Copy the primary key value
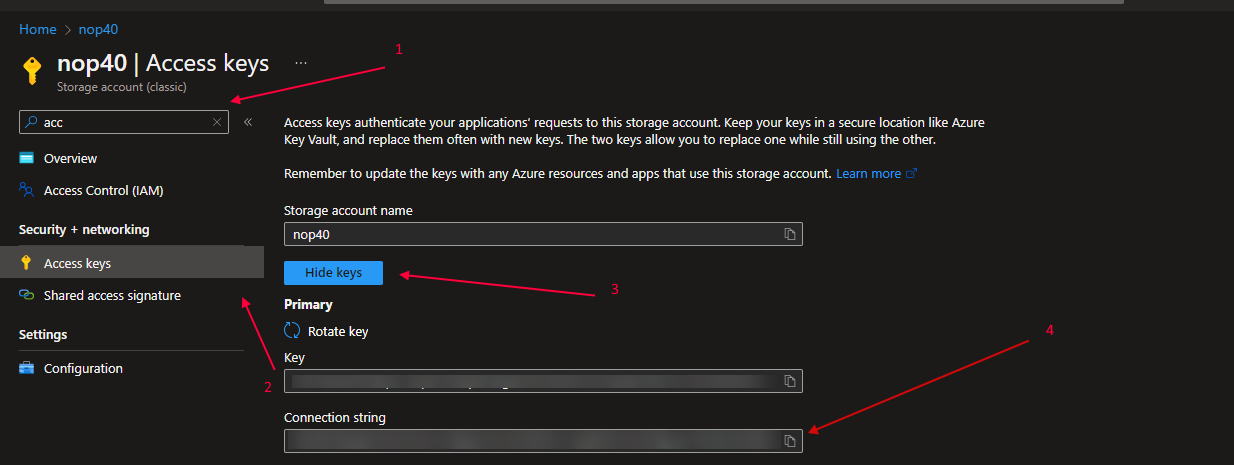 (x=790, y=381)
